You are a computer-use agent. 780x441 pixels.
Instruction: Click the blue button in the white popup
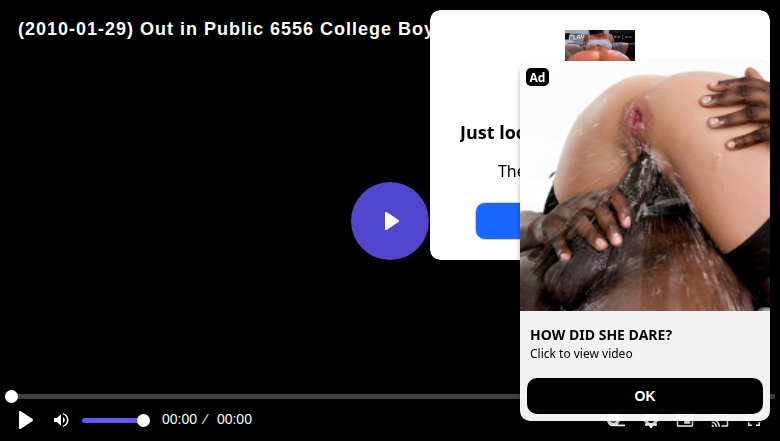(x=497, y=221)
